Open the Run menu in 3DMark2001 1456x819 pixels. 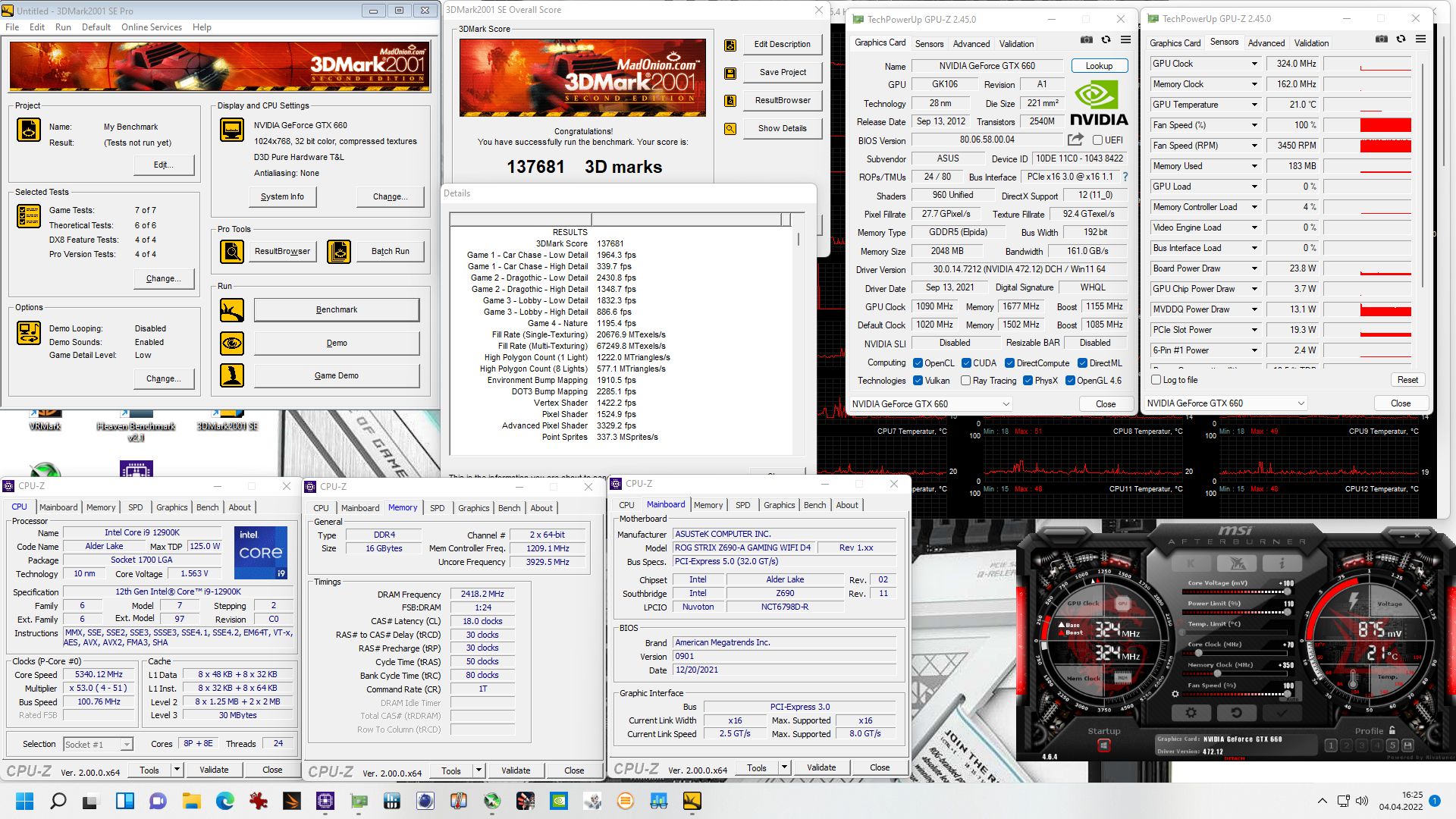click(63, 27)
